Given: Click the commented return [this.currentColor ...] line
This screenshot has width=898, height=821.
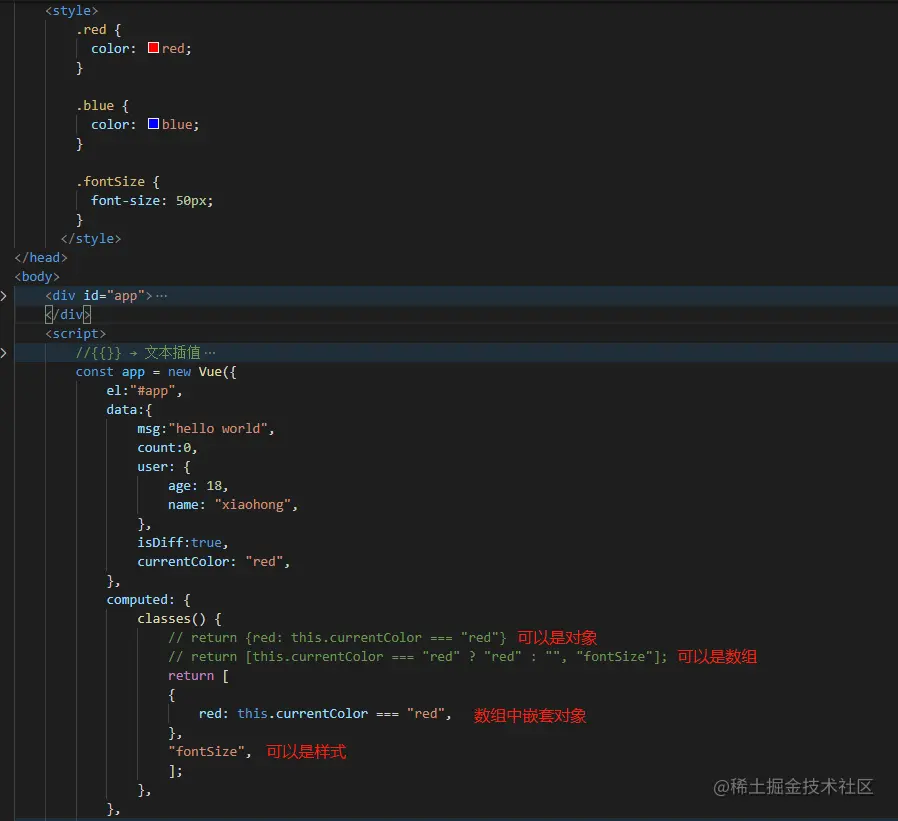Looking at the screenshot, I should [418, 657].
